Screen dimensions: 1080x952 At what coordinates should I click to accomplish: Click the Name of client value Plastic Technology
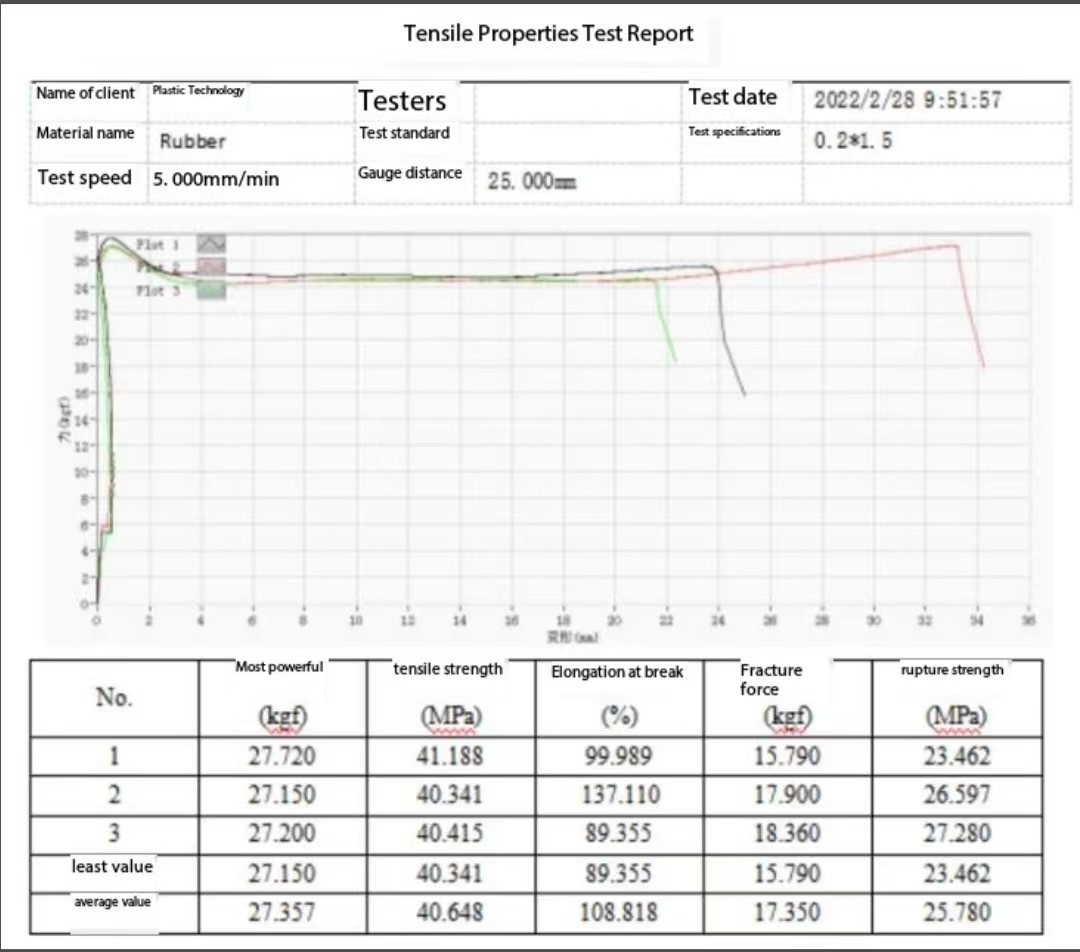[x=198, y=90]
